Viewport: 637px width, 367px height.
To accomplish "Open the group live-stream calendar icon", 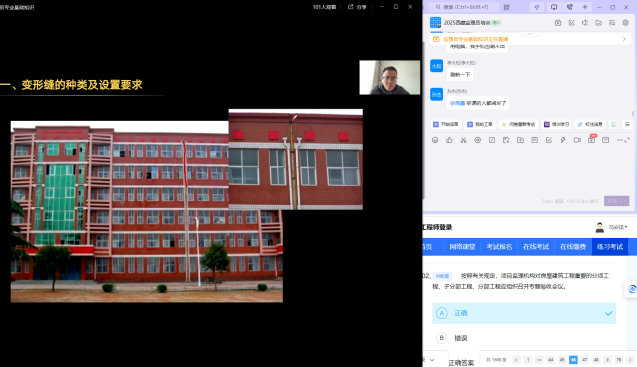I will click(558, 23).
